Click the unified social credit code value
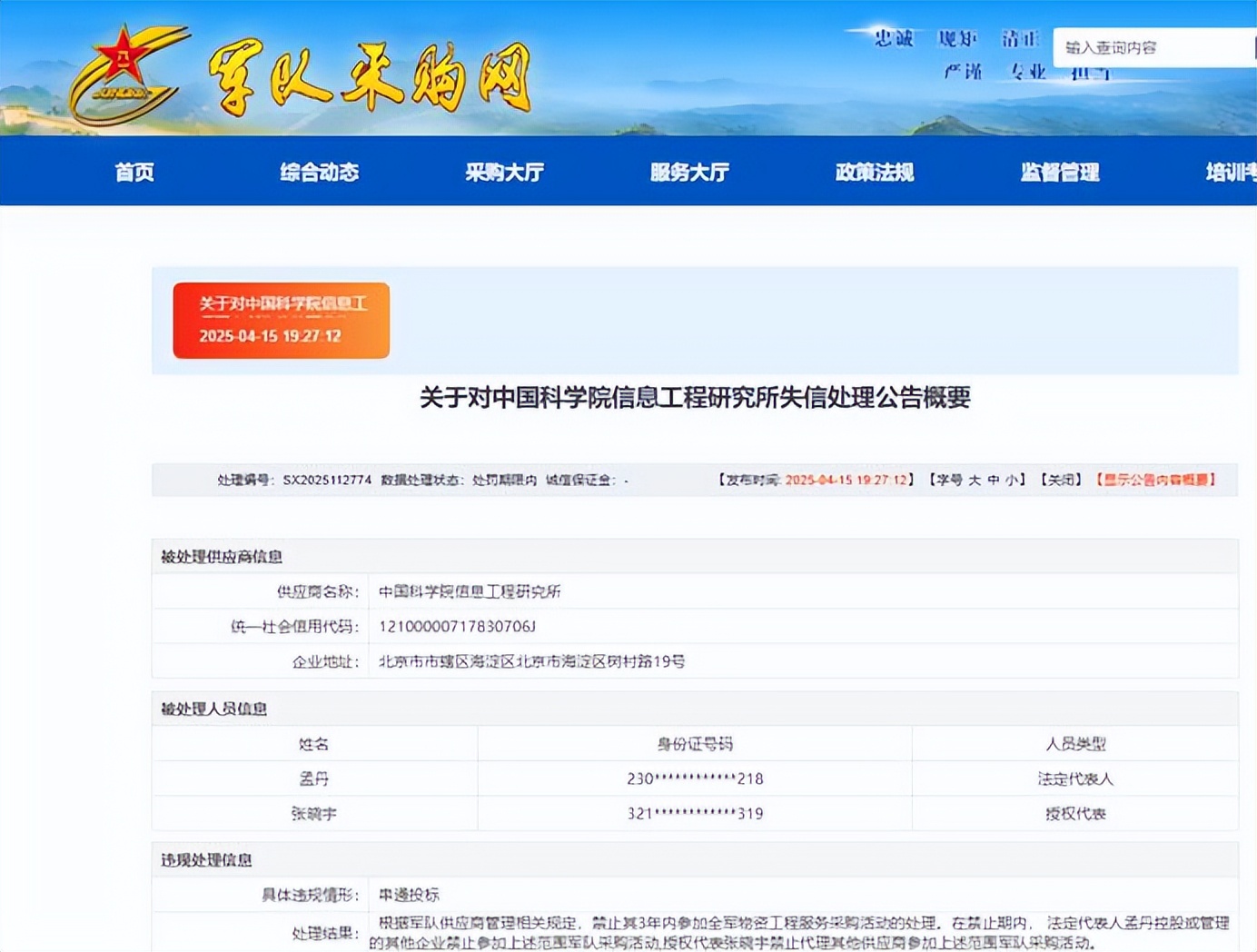 [457, 626]
